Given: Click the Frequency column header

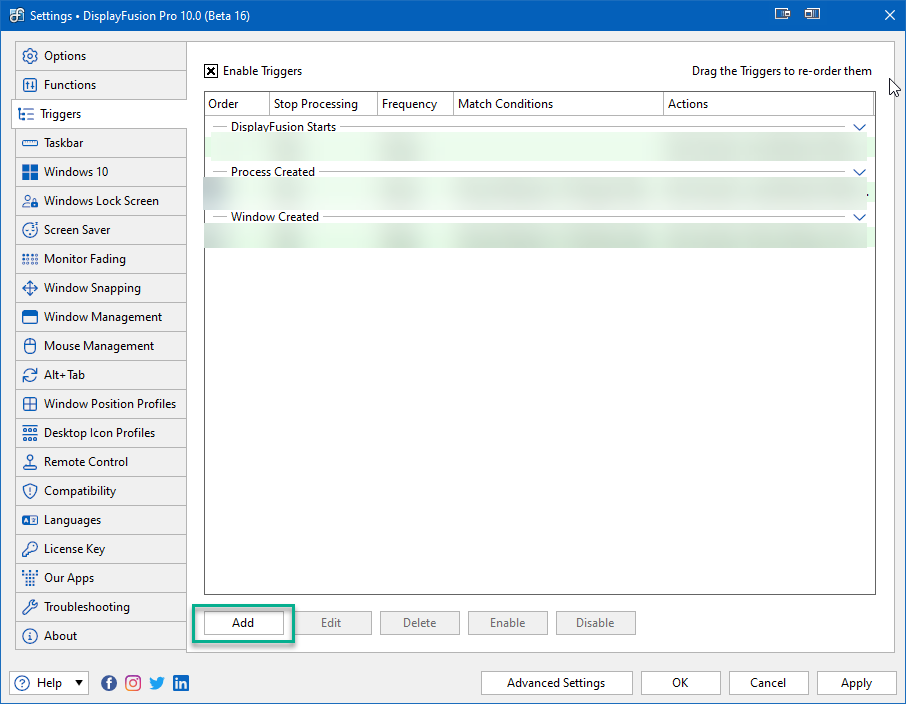Looking at the screenshot, I should pos(415,104).
